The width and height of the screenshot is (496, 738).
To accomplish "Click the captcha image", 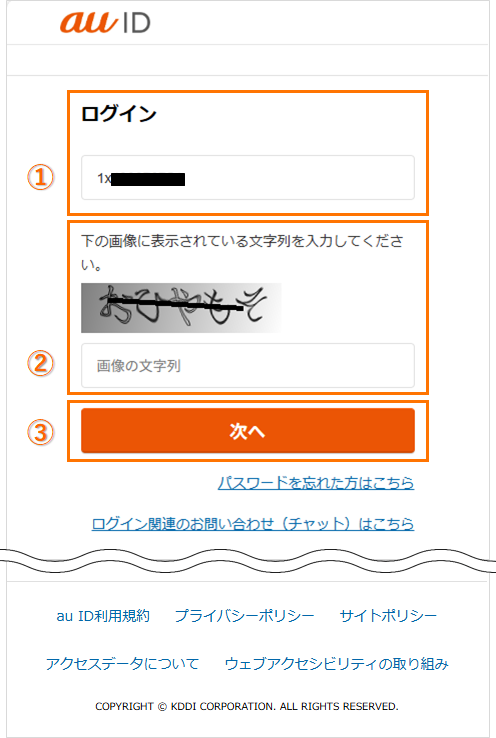I will [x=181, y=308].
